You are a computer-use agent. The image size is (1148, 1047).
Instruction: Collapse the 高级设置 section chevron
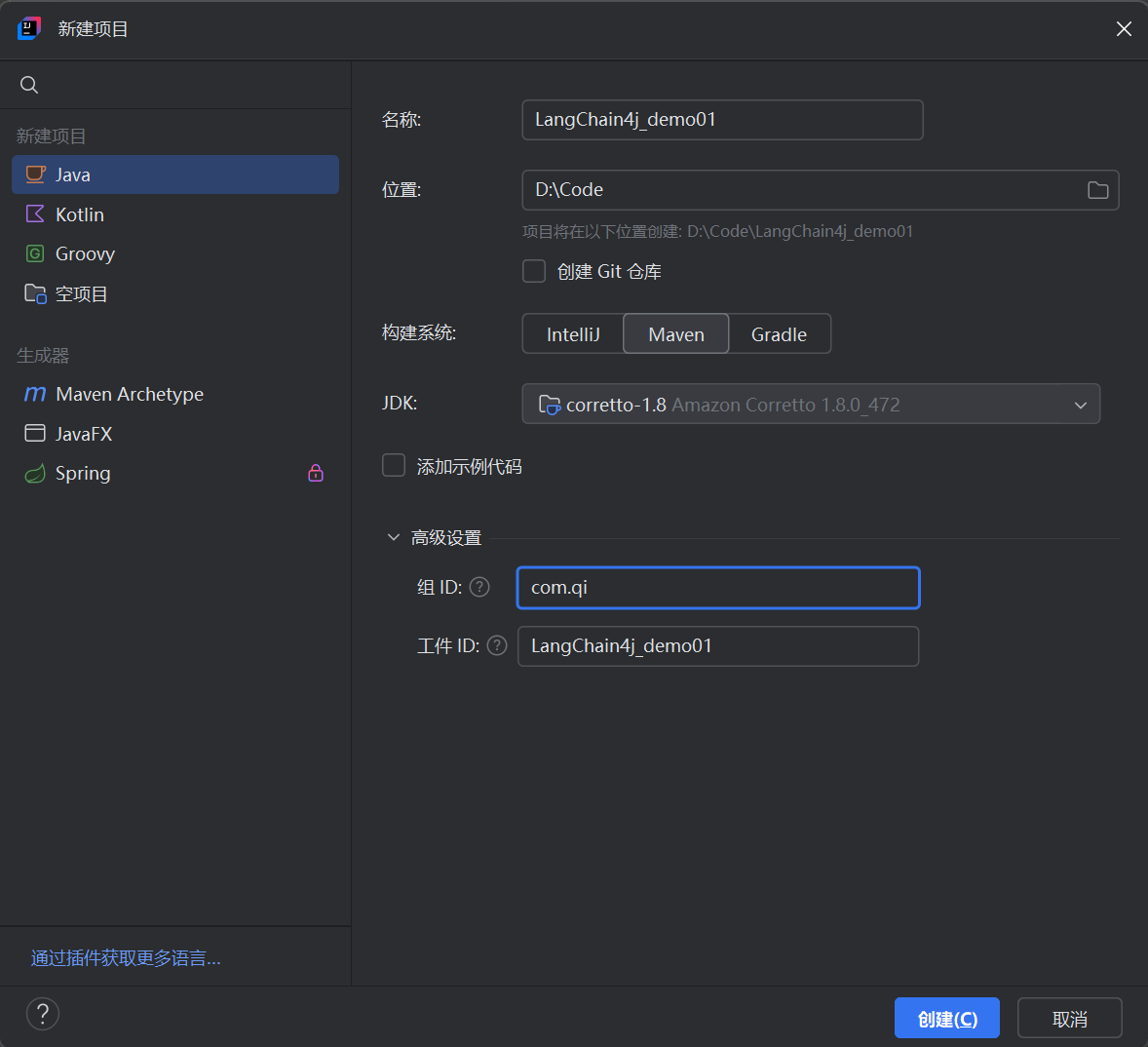tap(393, 537)
